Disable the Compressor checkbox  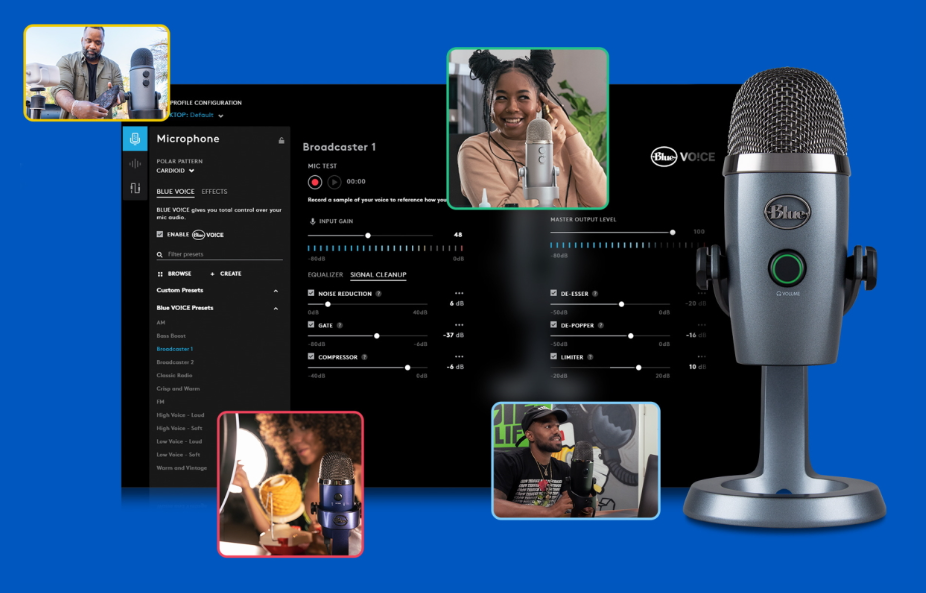click(311, 357)
